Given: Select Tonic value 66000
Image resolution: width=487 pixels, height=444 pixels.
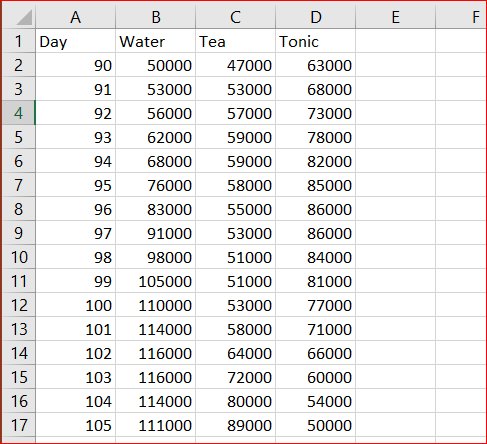Looking at the screenshot, I should pos(316,353).
